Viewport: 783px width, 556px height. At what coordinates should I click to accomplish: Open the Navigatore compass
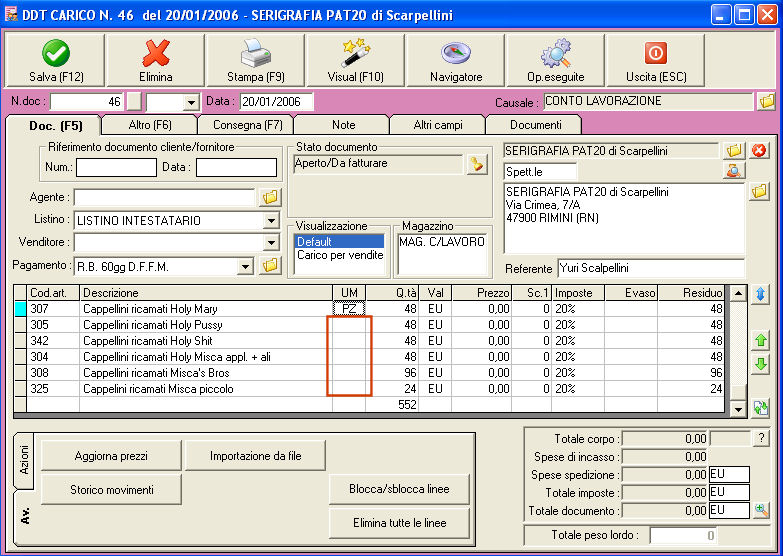click(x=455, y=60)
